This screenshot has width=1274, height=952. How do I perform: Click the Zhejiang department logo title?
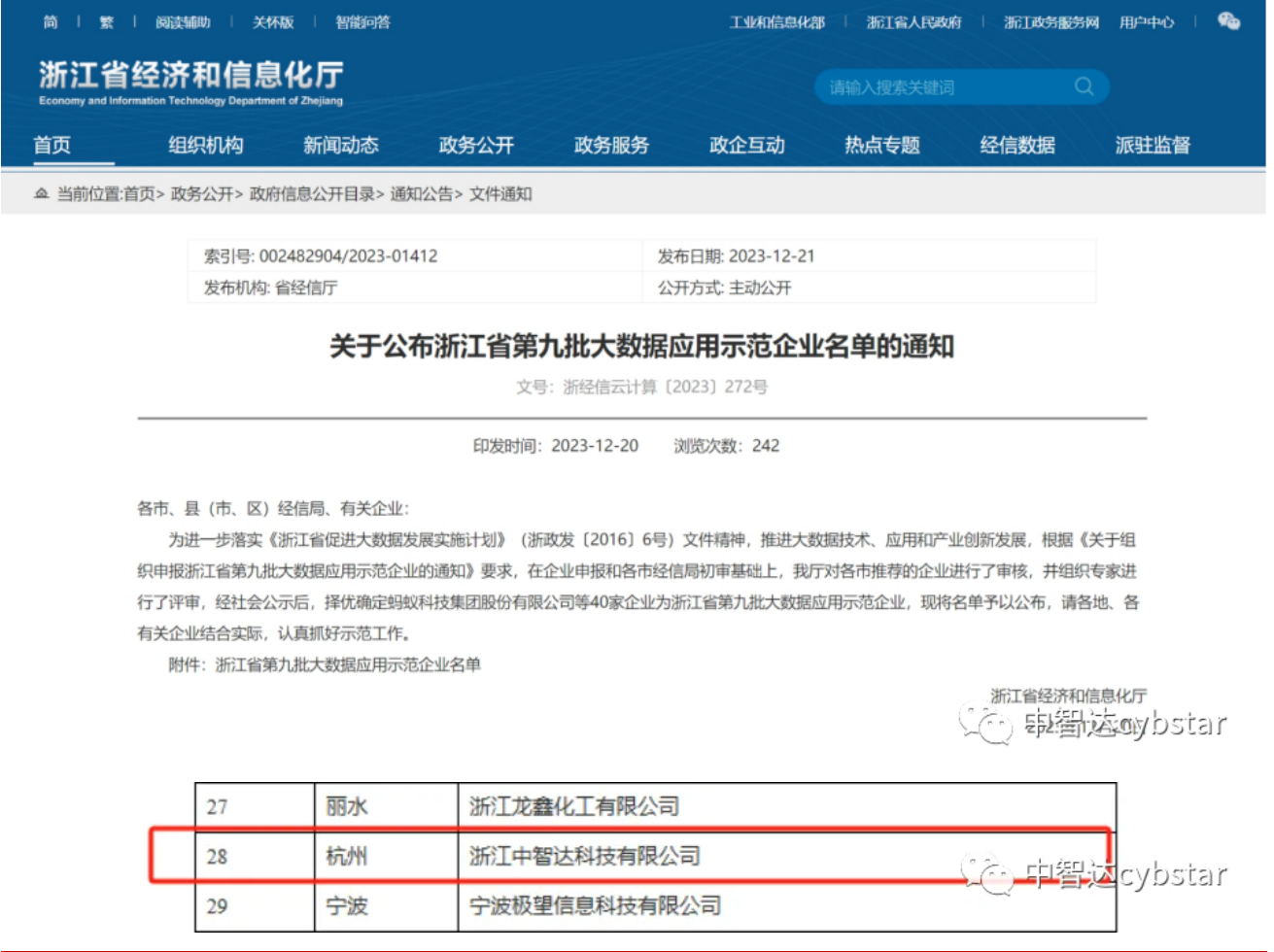[190, 82]
